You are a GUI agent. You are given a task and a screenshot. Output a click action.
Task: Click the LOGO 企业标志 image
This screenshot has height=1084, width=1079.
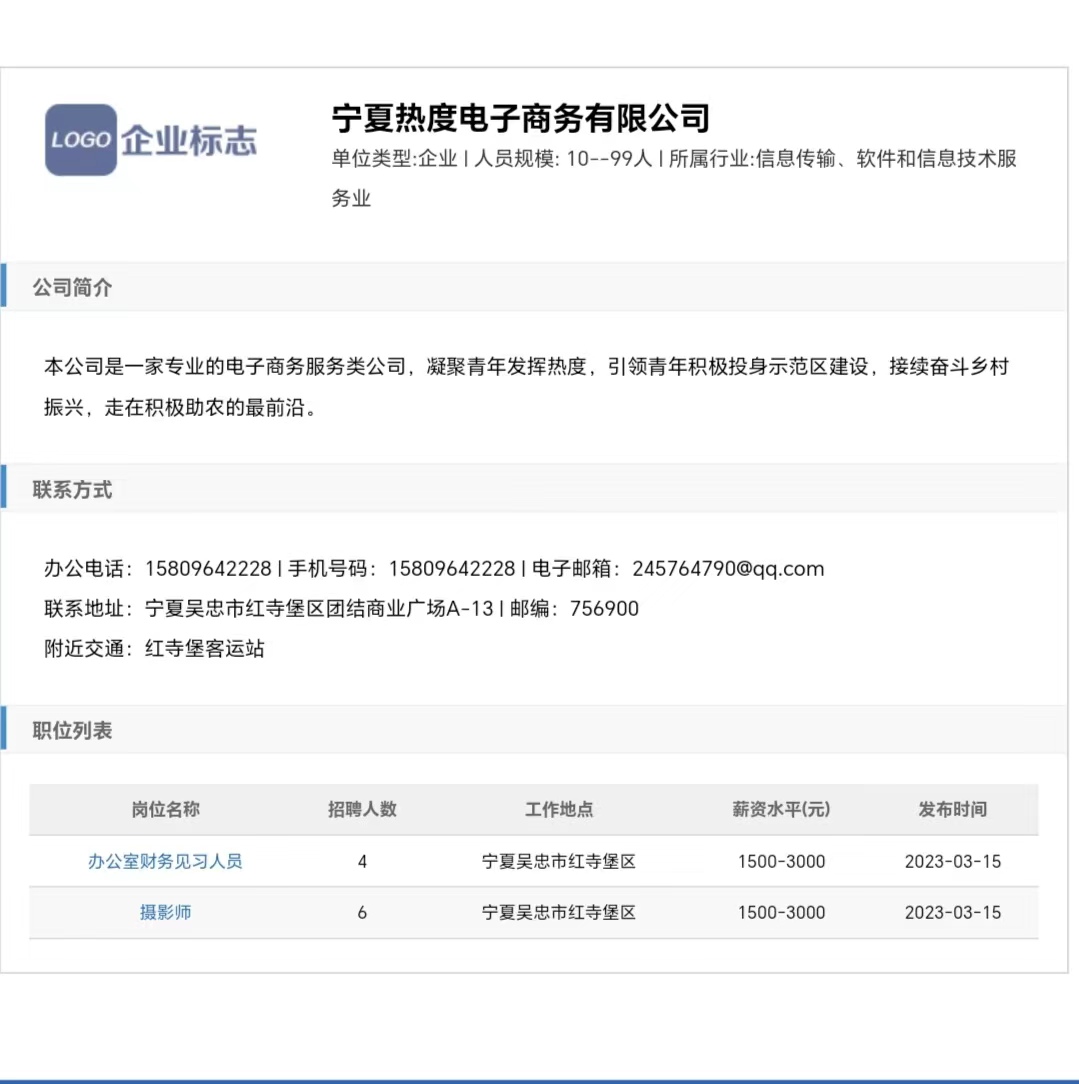pos(151,140)
